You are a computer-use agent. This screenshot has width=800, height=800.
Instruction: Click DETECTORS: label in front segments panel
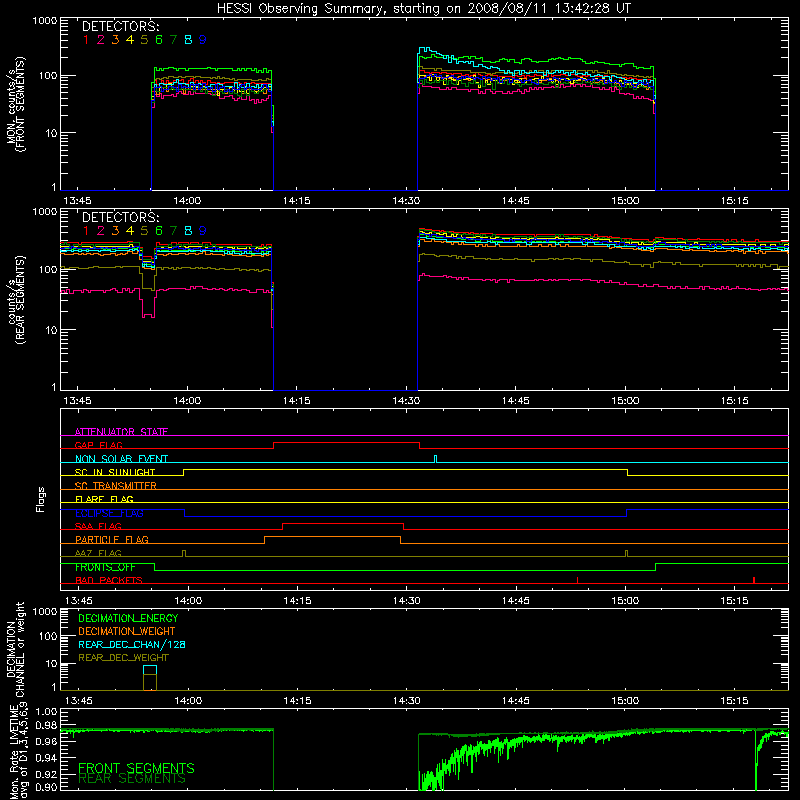120,27
